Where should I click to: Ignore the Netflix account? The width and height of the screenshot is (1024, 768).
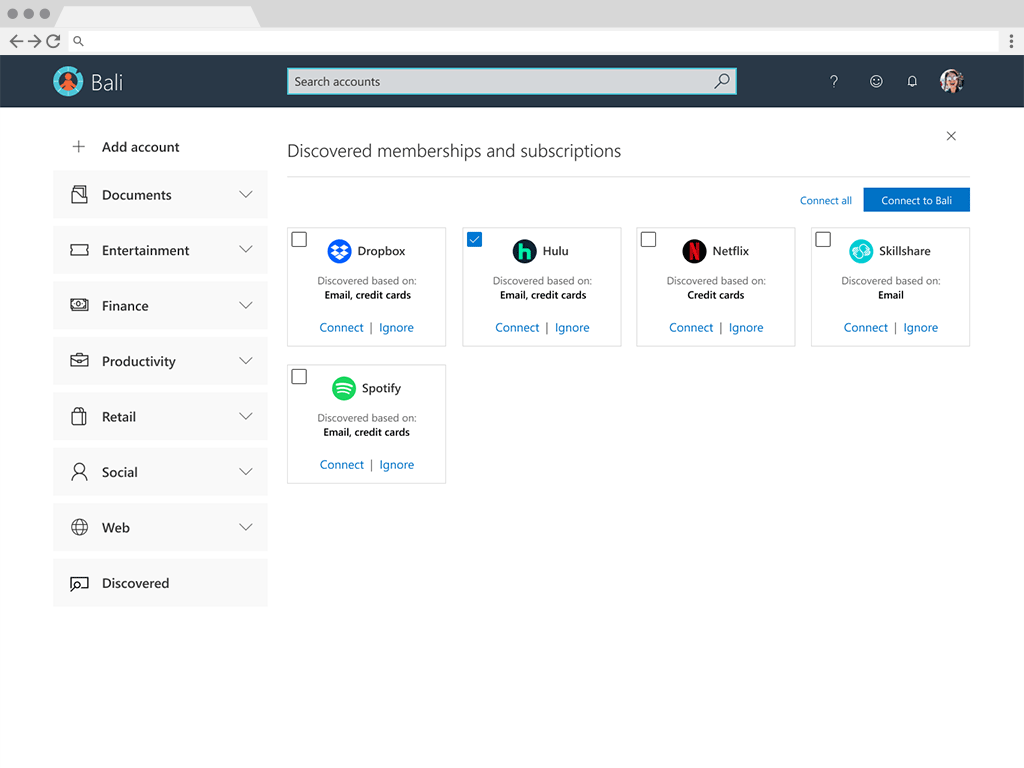click(746, 327)
